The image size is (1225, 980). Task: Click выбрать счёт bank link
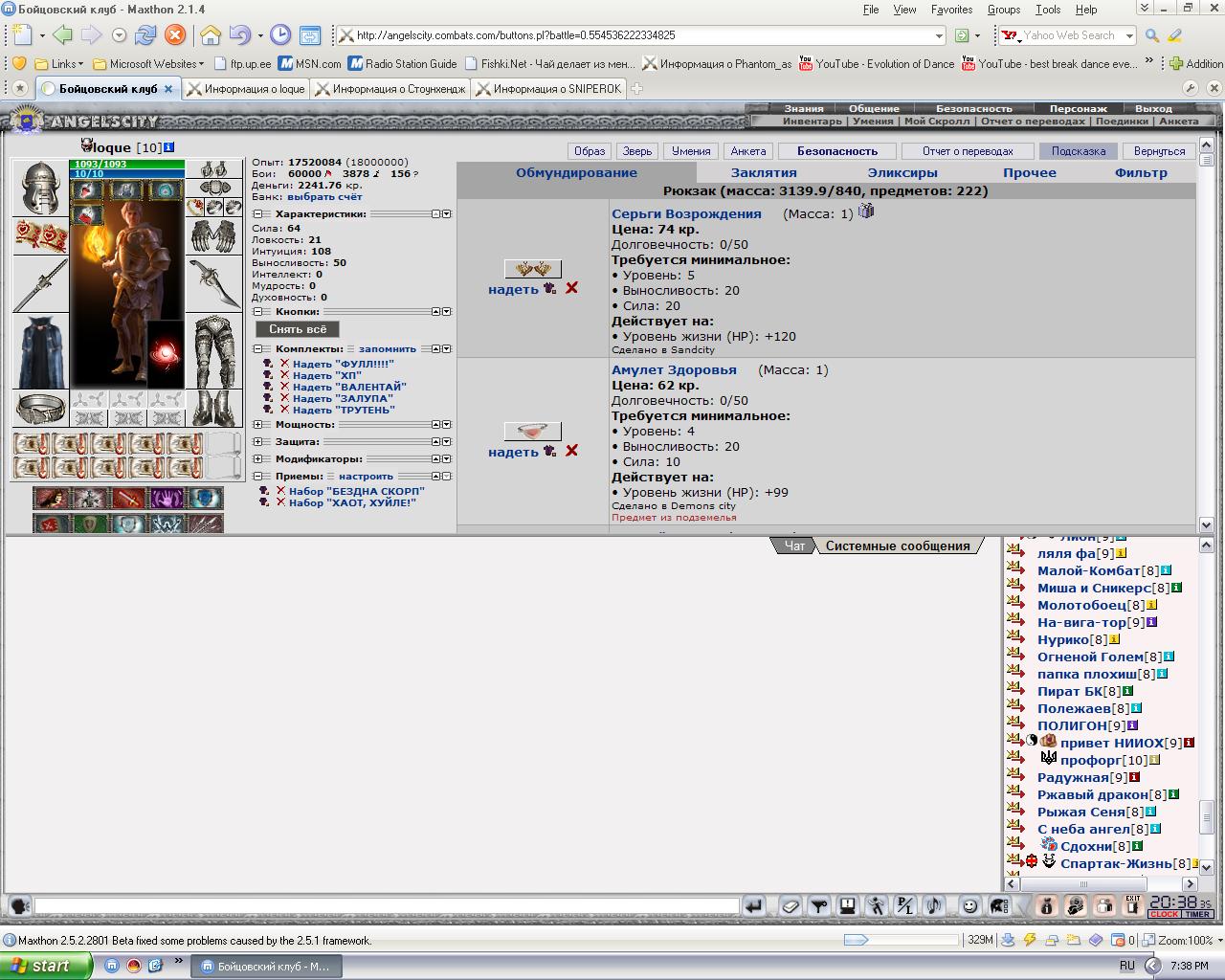324,197
